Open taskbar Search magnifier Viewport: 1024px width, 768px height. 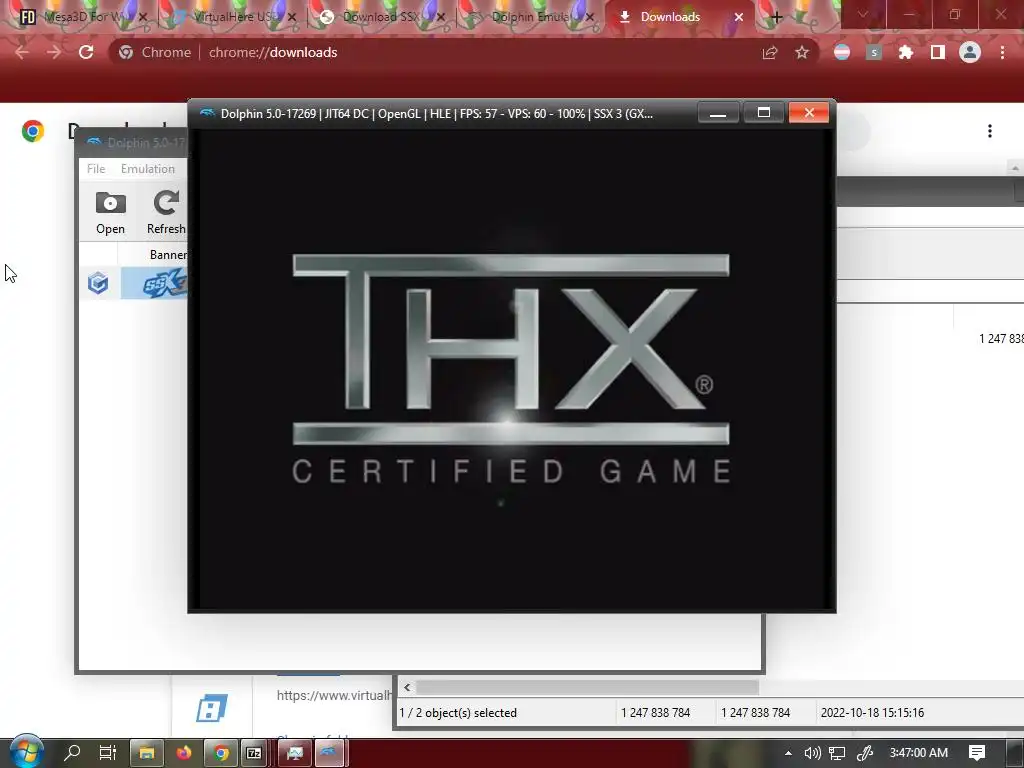pos(72,752)
